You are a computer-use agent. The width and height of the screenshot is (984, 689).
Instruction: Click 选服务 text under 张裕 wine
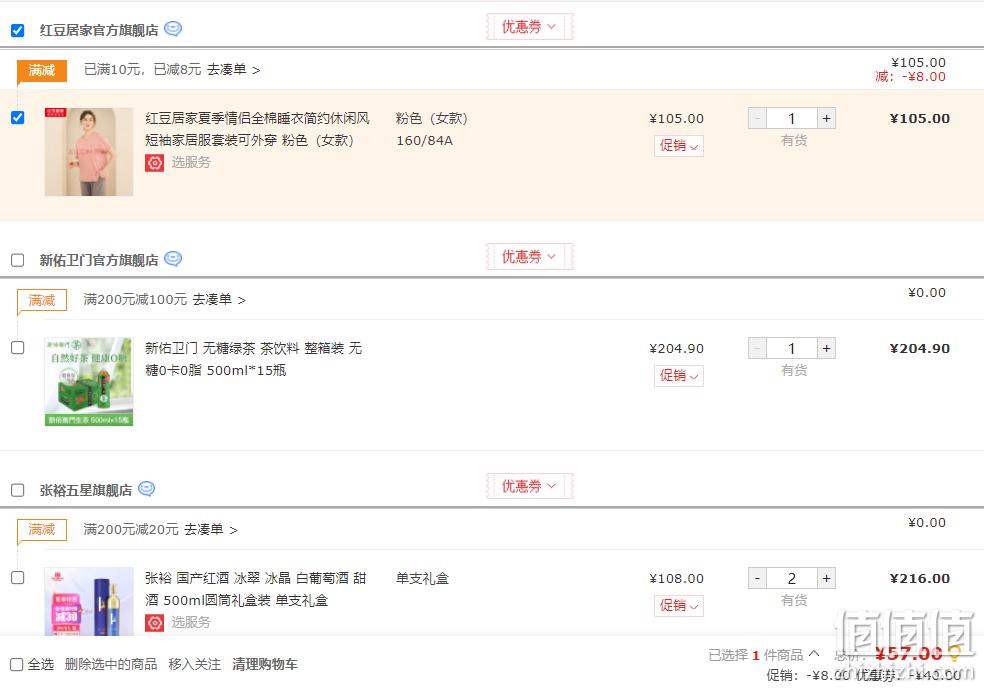[191, 622]
